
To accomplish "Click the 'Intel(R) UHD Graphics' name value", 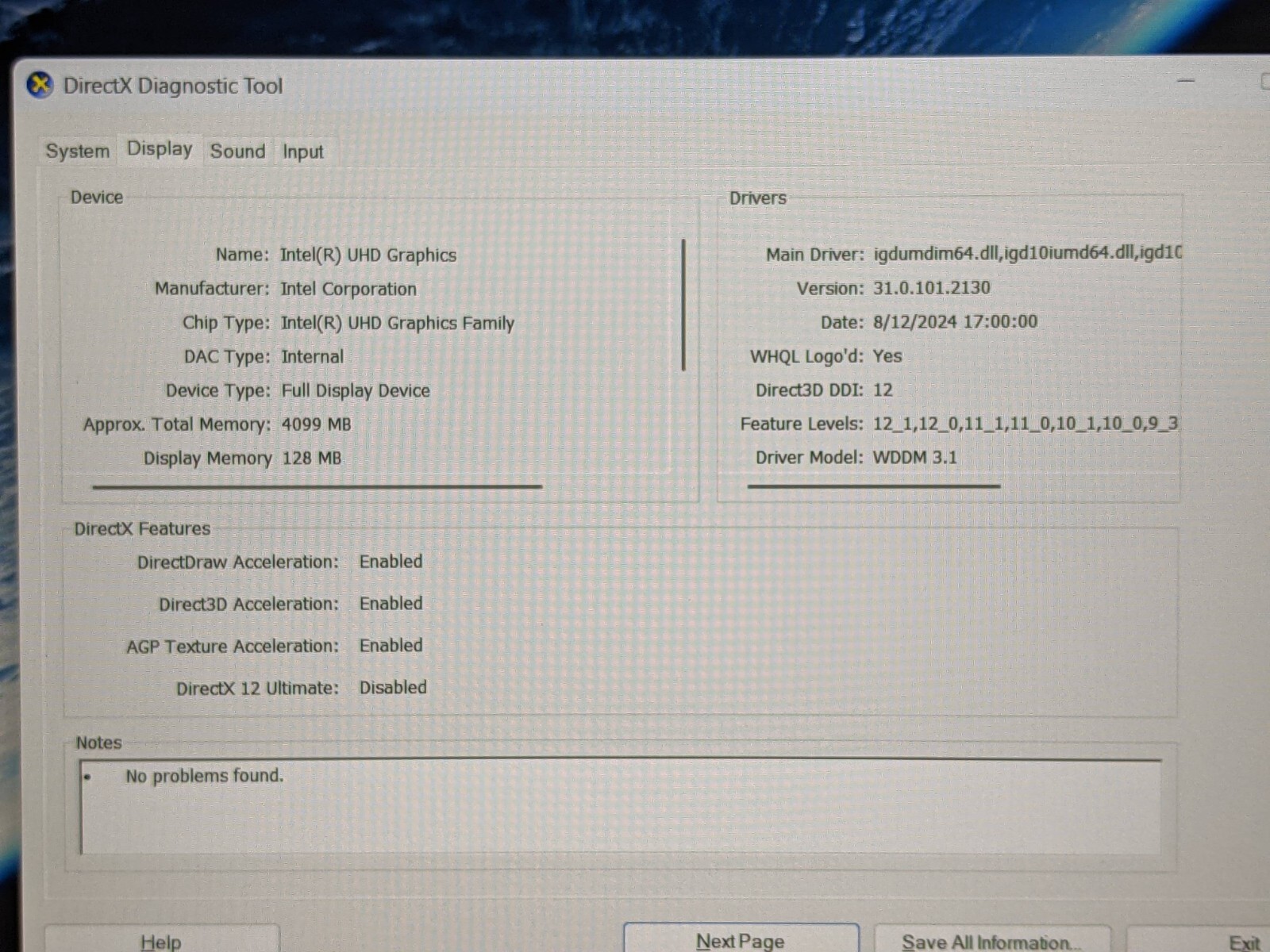I will tap(368, 255).
